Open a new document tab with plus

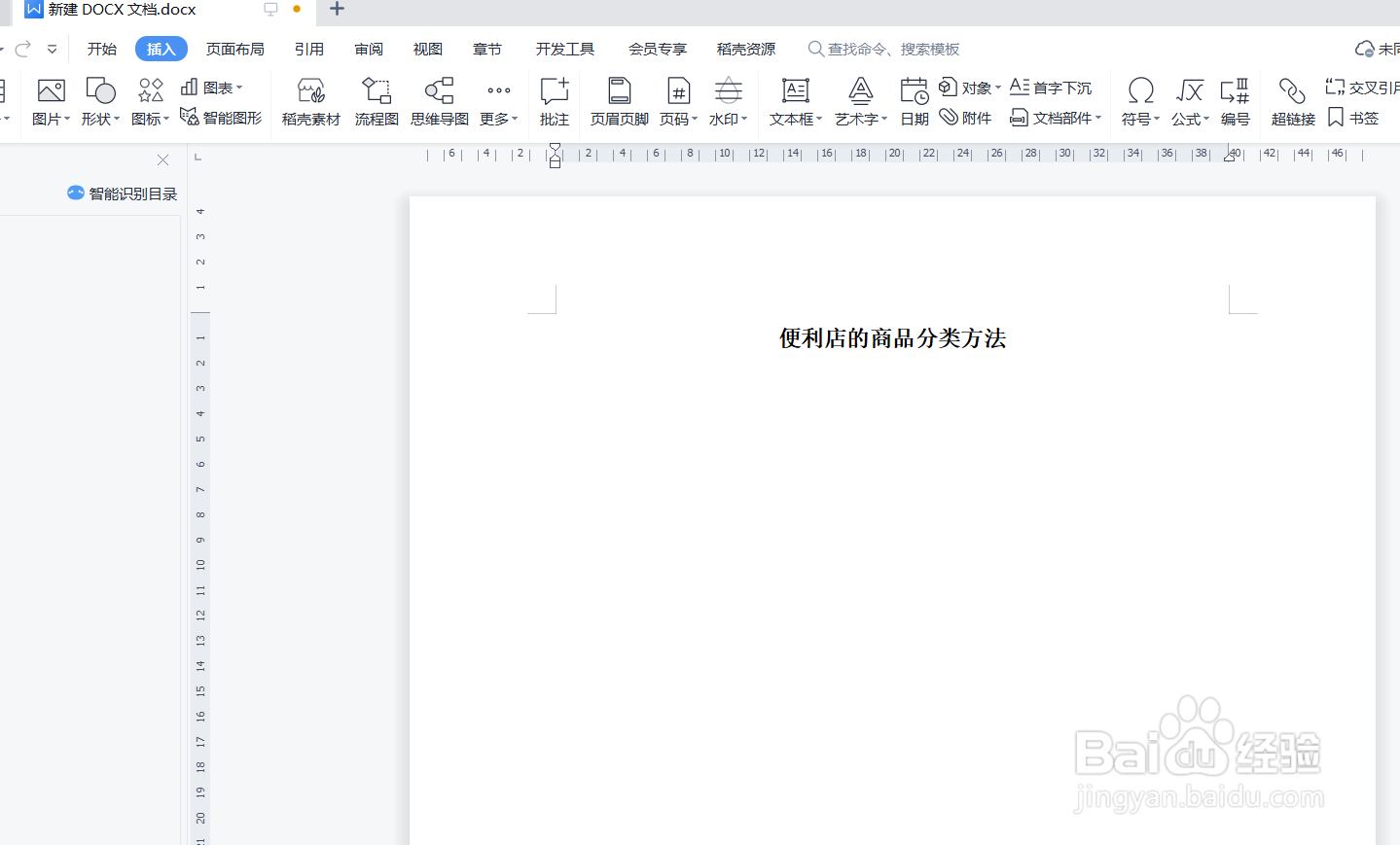[337, 9]
